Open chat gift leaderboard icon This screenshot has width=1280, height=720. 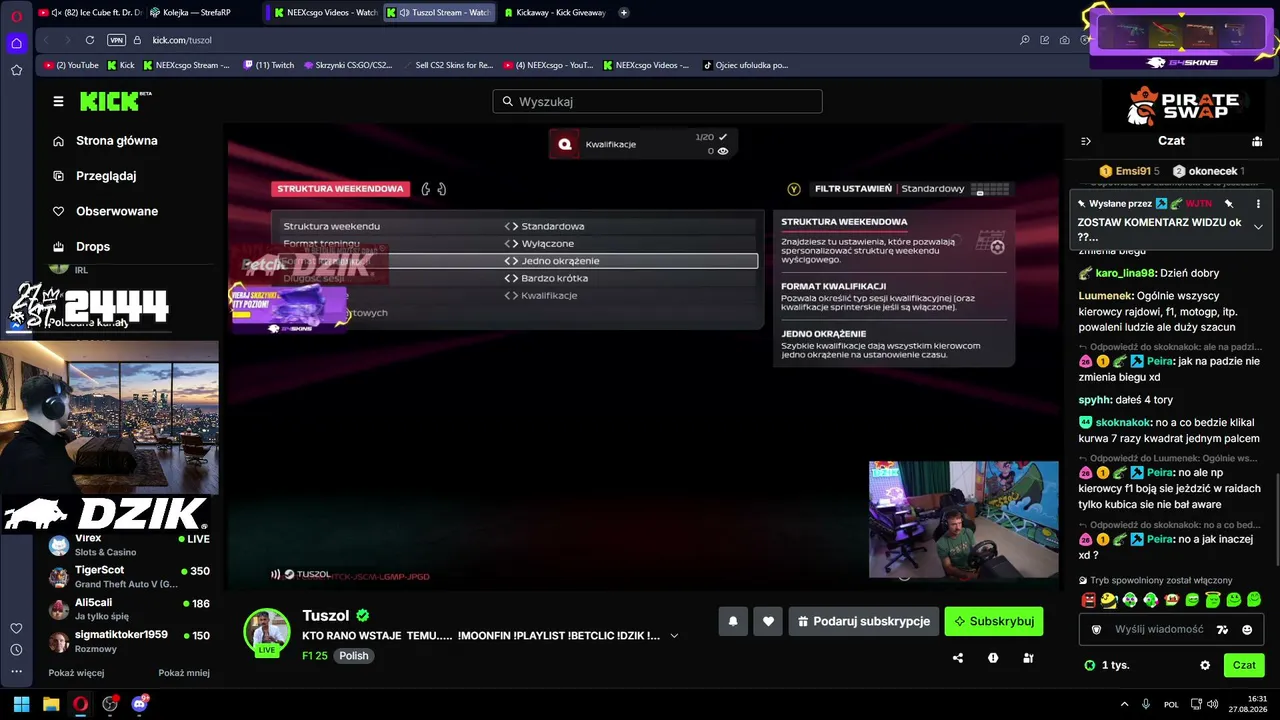click(1255, 141)
